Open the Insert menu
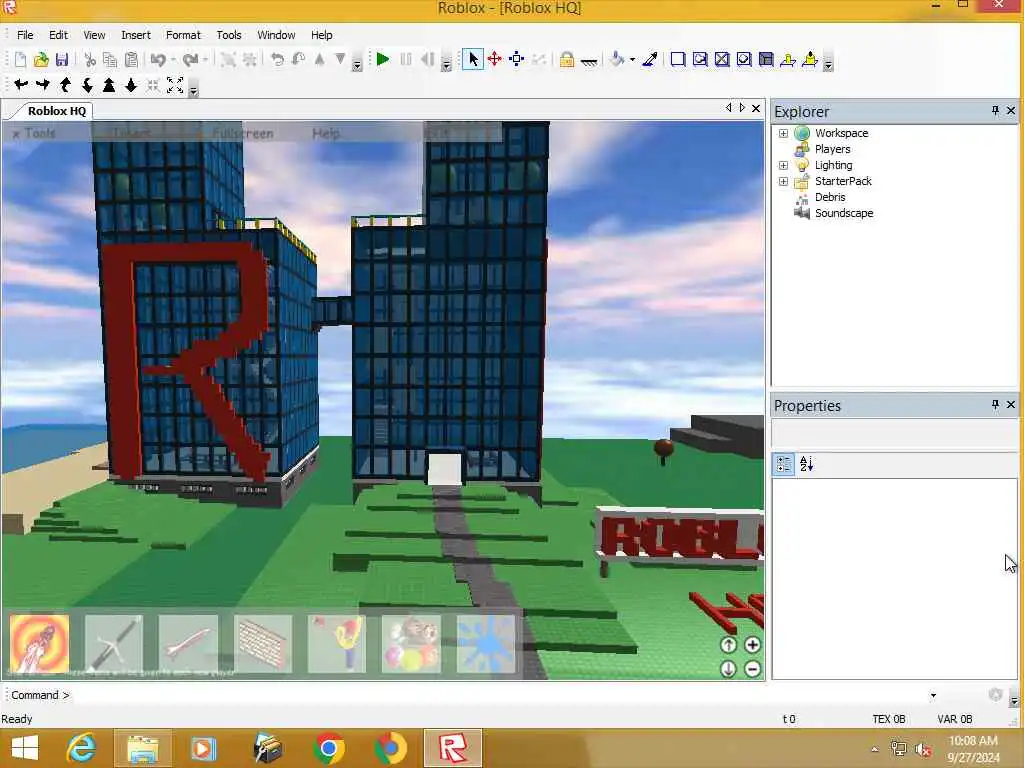Viewport: 1024px width, 768px height. point(136,35)
